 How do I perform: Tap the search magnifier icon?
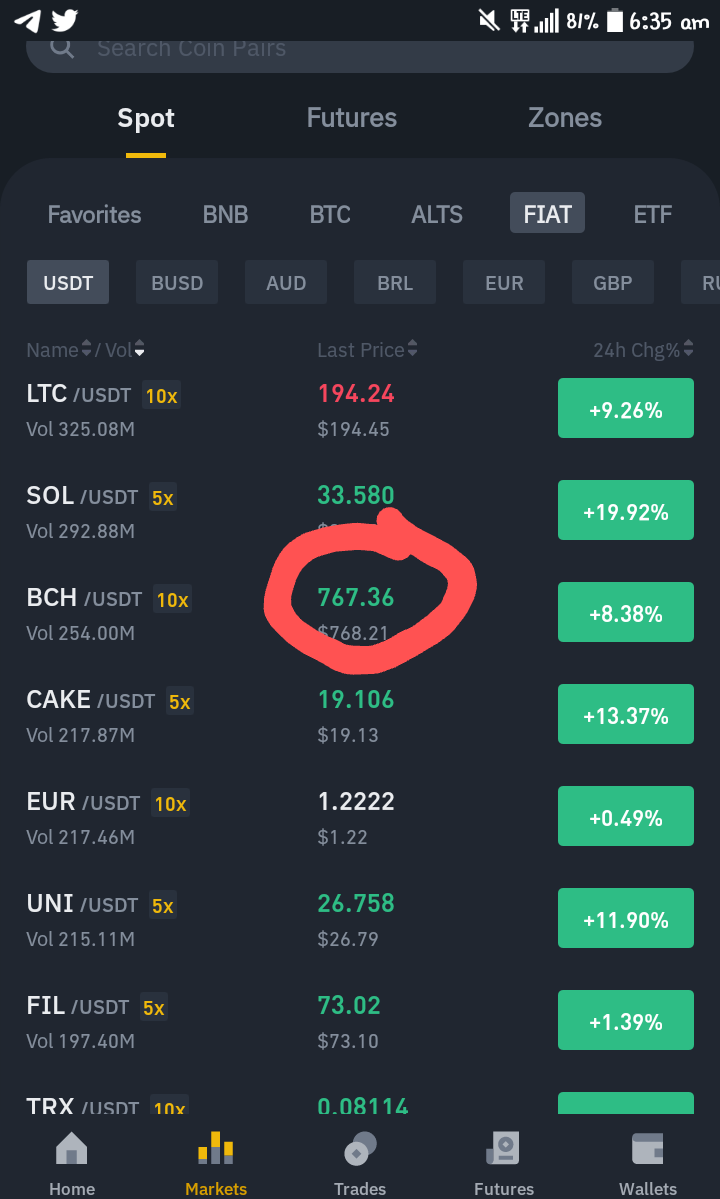[x=62, y=47]
